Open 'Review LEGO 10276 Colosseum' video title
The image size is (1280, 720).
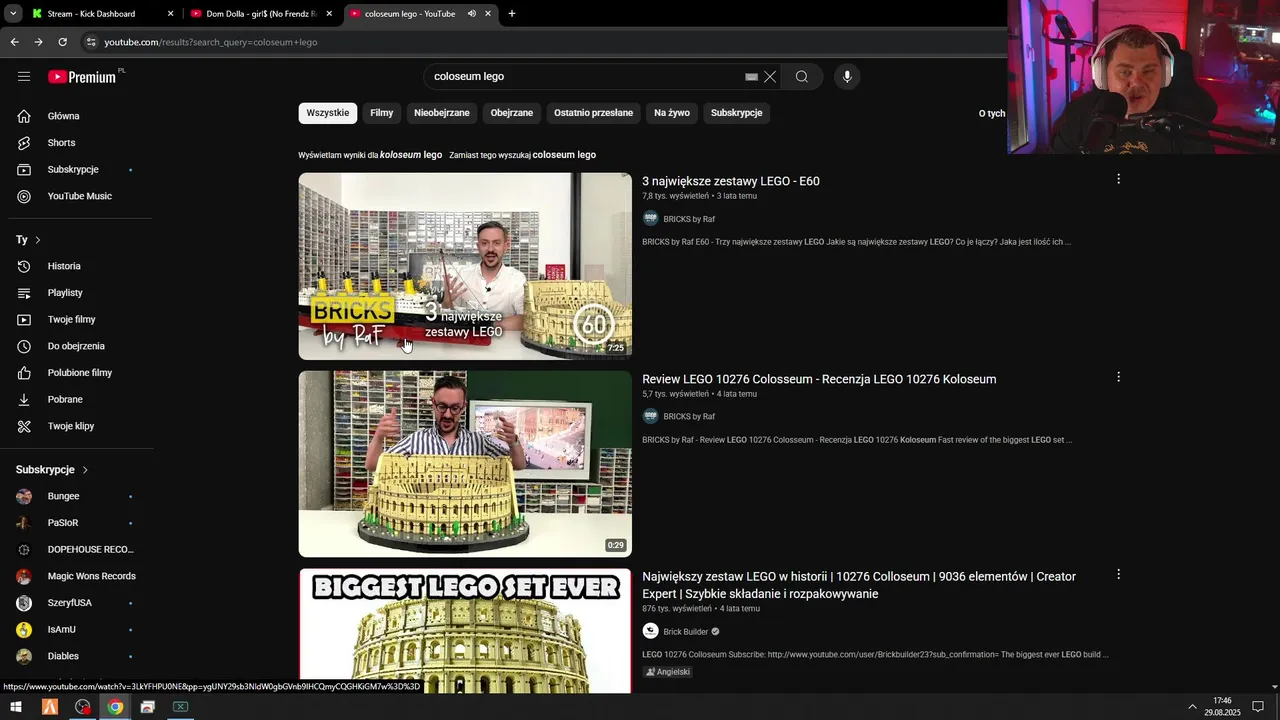click(x=819, y=379)
